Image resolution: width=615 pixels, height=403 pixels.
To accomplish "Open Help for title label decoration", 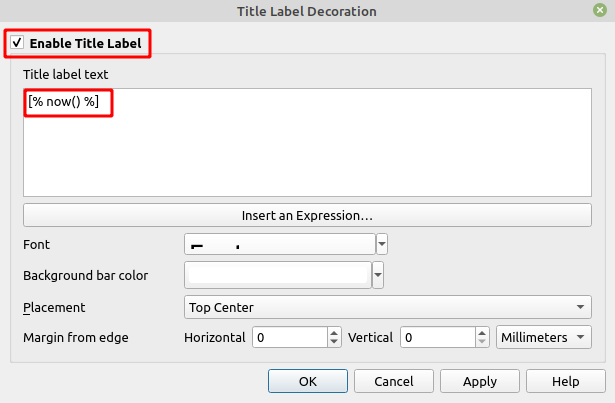I will pyautogui.click(x=565, y=381).
